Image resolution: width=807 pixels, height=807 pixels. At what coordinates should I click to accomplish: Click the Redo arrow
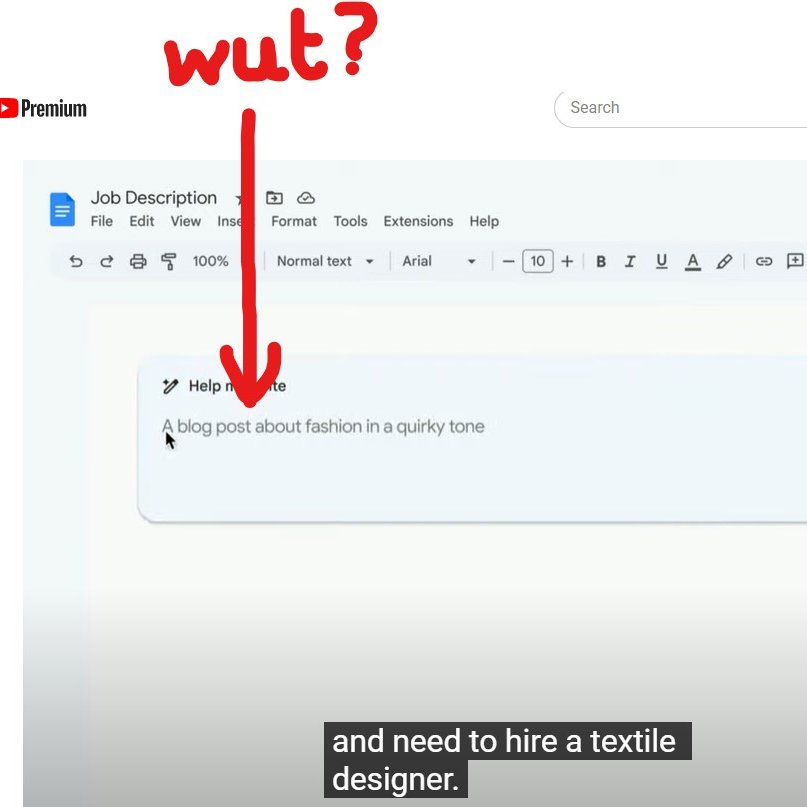click(107, 261)
